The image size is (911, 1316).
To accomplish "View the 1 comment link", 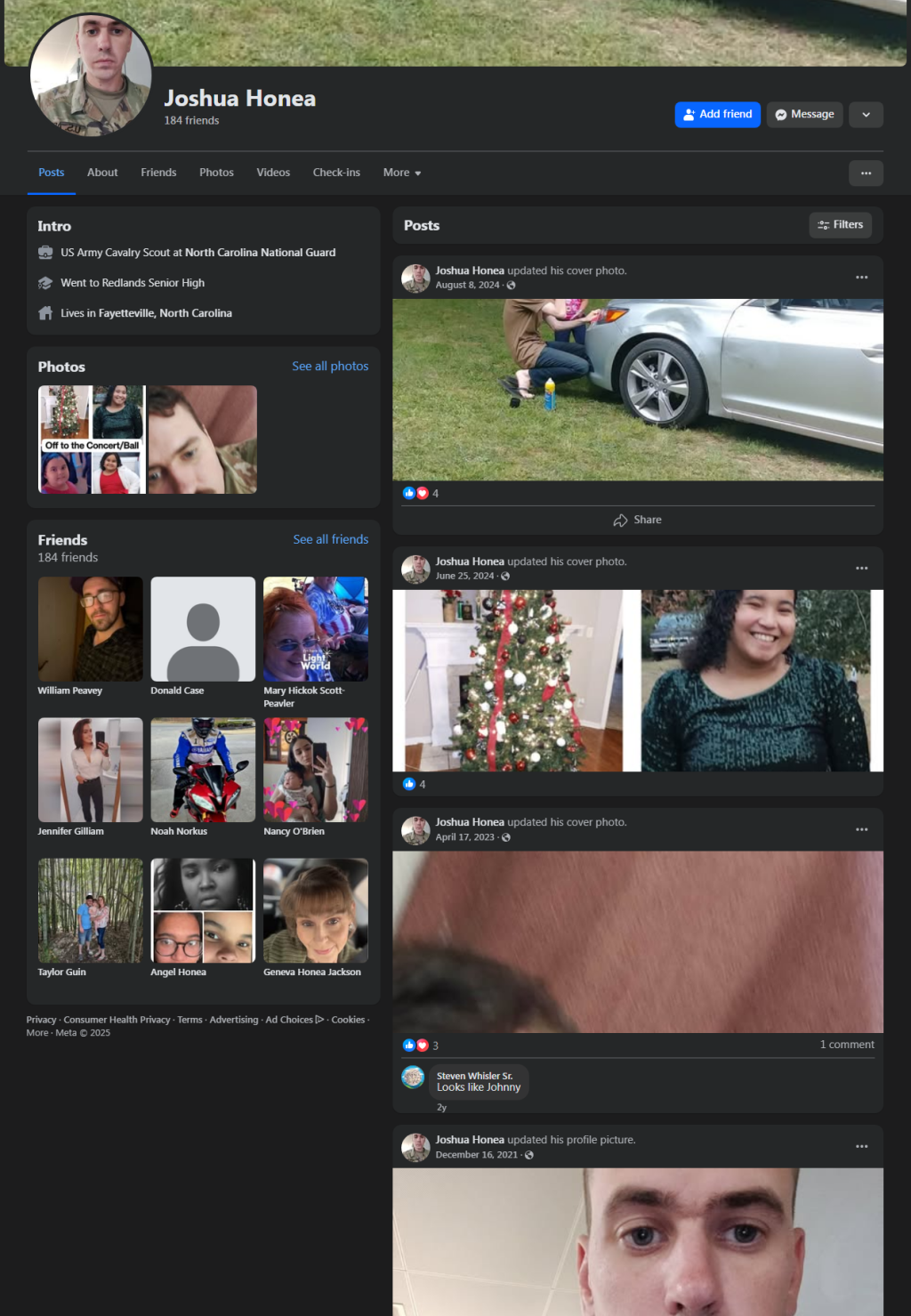I will point(846,1045).
